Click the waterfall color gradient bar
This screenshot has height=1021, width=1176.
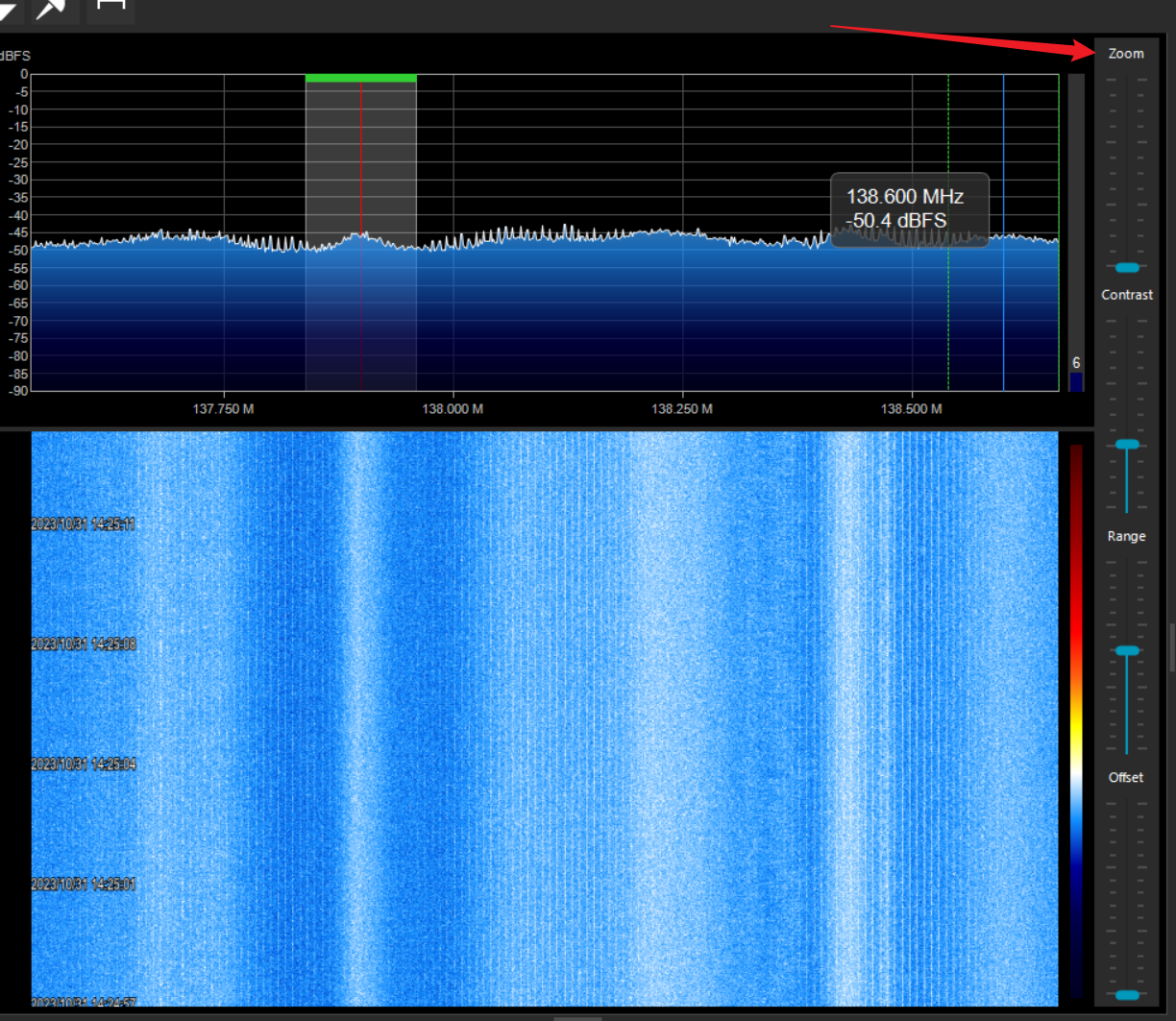point(1076,720)
